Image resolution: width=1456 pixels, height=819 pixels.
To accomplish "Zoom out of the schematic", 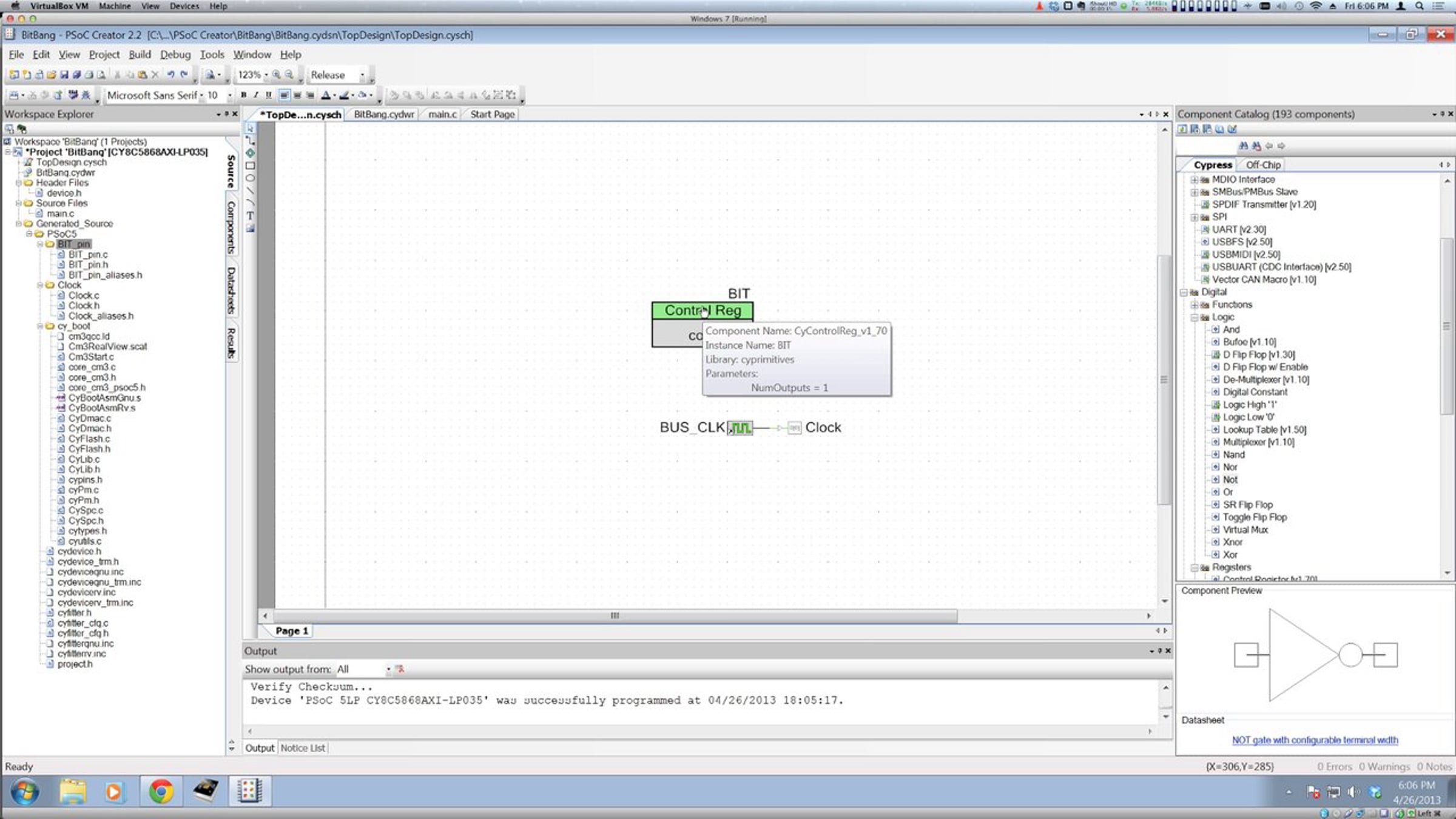I will point(289,75).
